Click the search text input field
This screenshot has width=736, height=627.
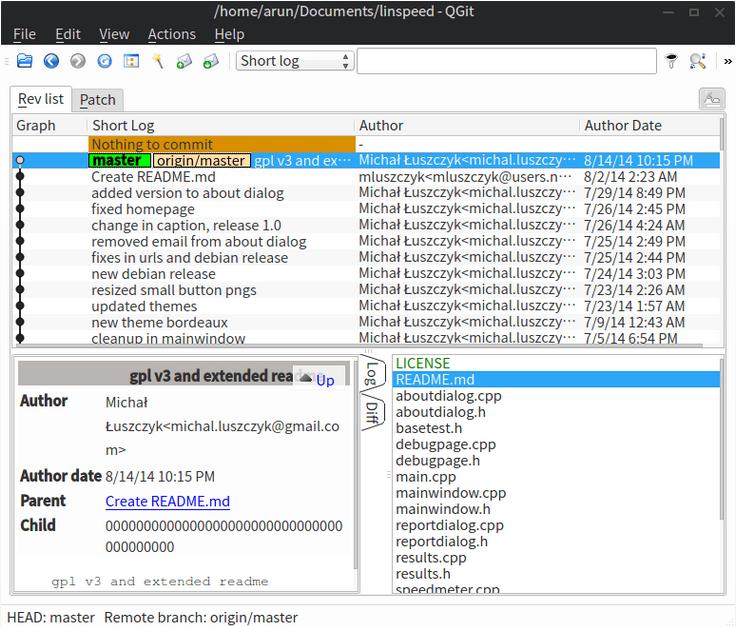507,61
